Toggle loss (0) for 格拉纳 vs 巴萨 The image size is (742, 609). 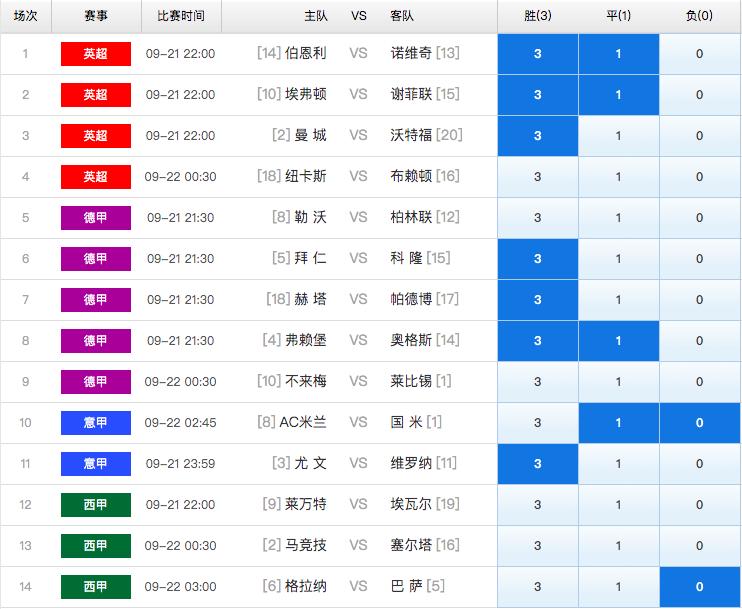pos(699,587)
